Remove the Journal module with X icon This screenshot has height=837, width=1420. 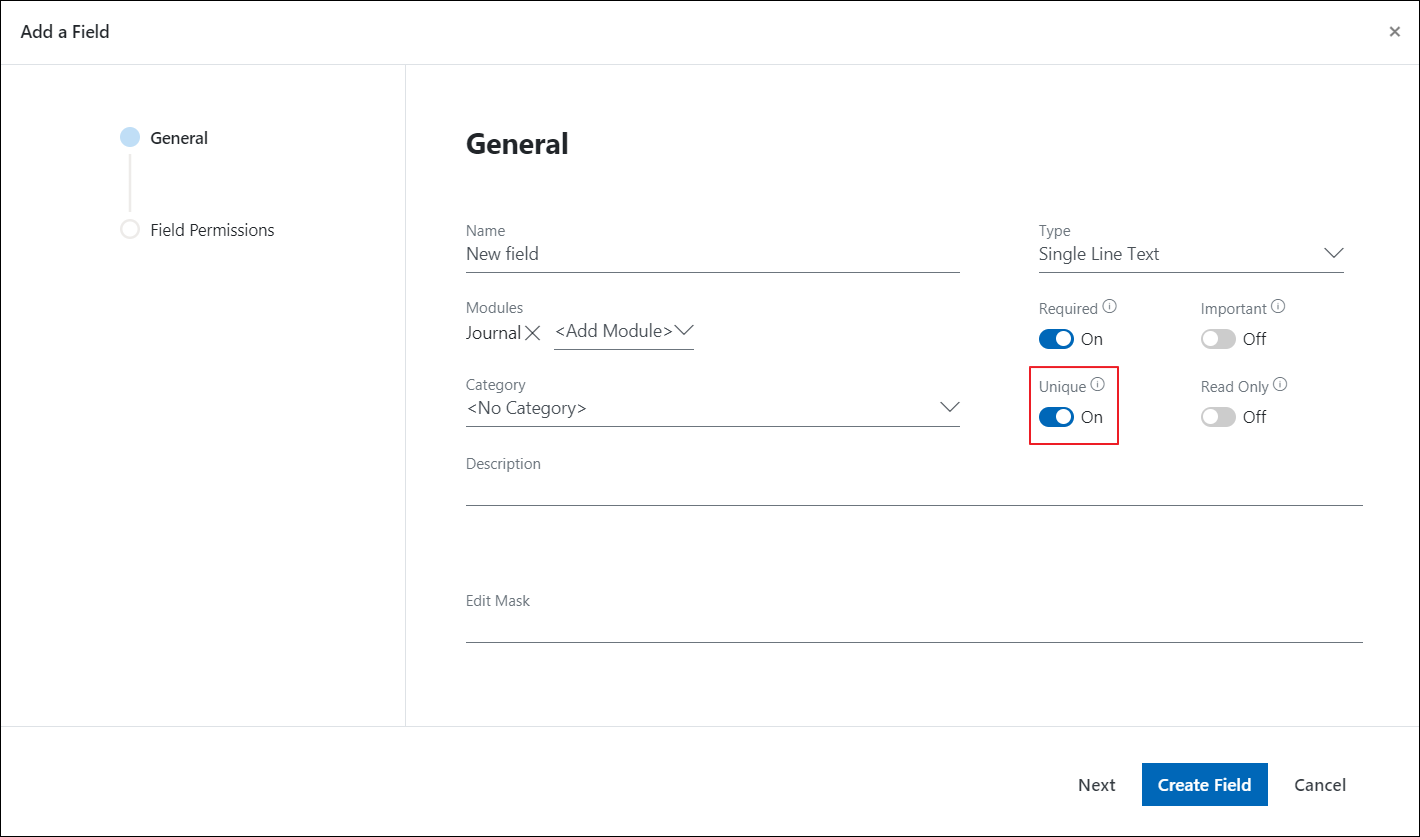[x=533, y=333]
